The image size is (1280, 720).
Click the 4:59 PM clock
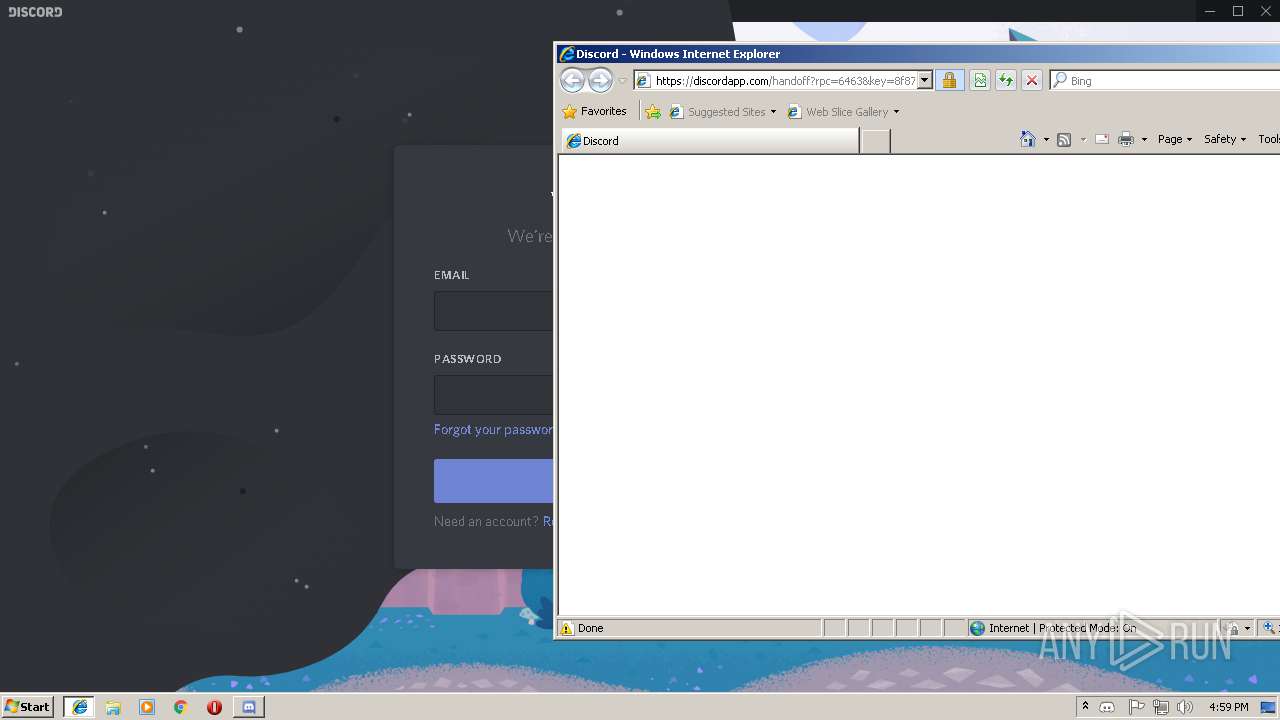pyautogui.click(x=1228, y=707)
